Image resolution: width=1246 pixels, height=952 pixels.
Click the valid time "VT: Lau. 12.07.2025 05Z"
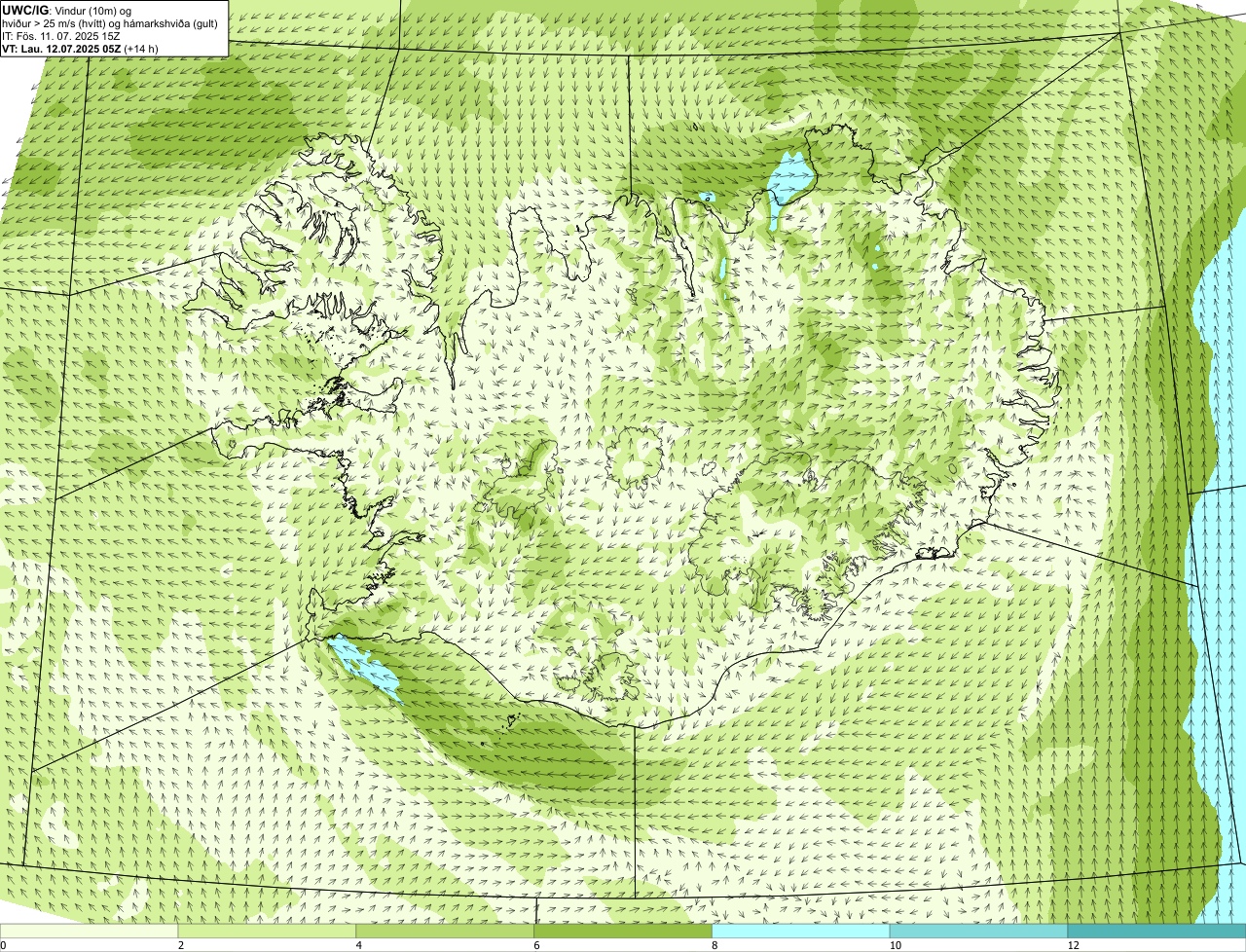61,49
